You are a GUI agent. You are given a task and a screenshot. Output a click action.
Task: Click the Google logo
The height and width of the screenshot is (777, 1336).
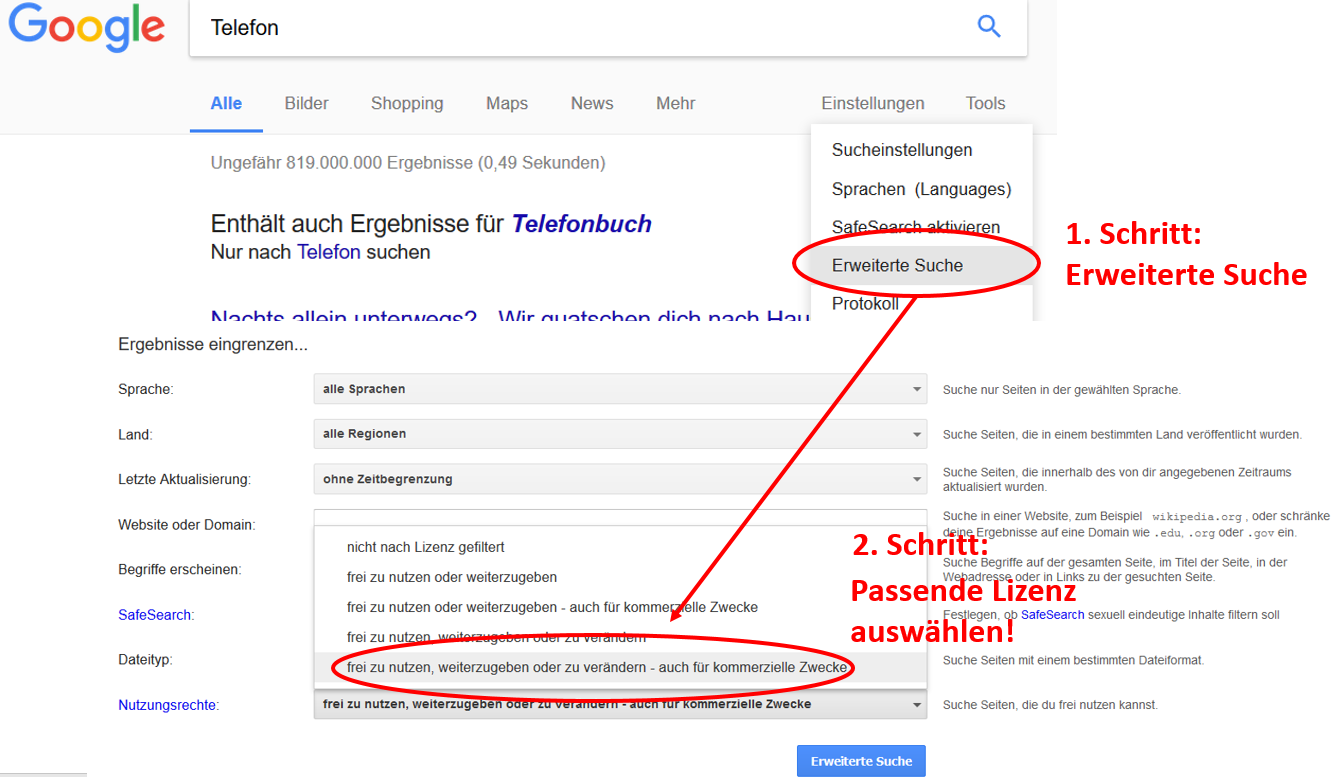click(x=87, y=27)
